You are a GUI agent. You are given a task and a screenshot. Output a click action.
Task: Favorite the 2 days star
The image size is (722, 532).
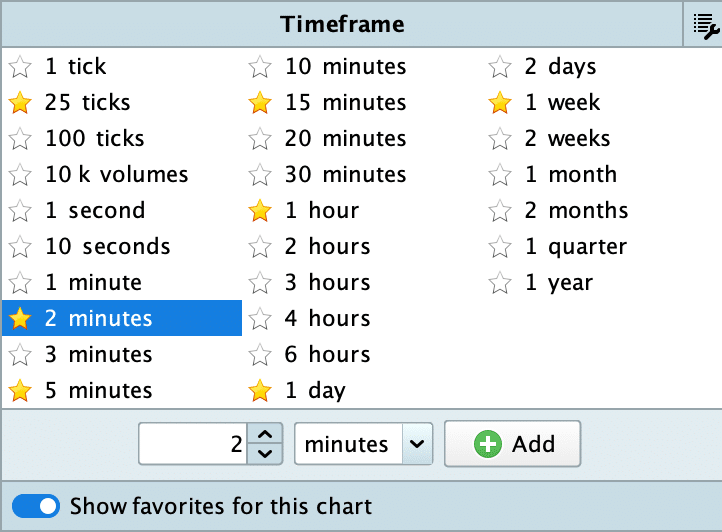[500, 67]
